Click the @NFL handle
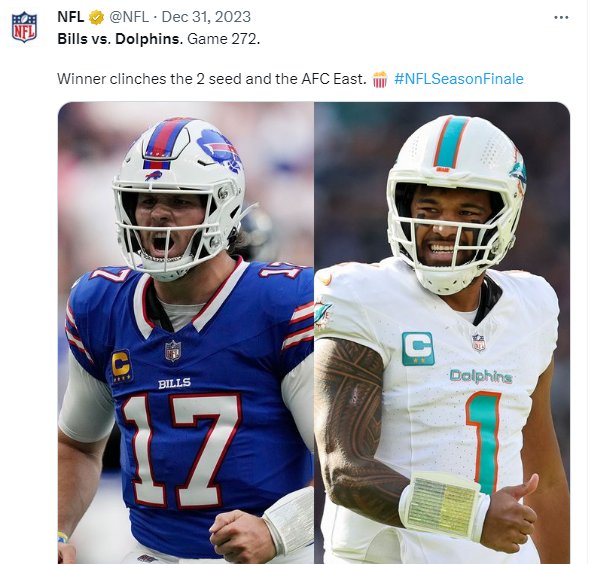590x564 pixels. 129,17
